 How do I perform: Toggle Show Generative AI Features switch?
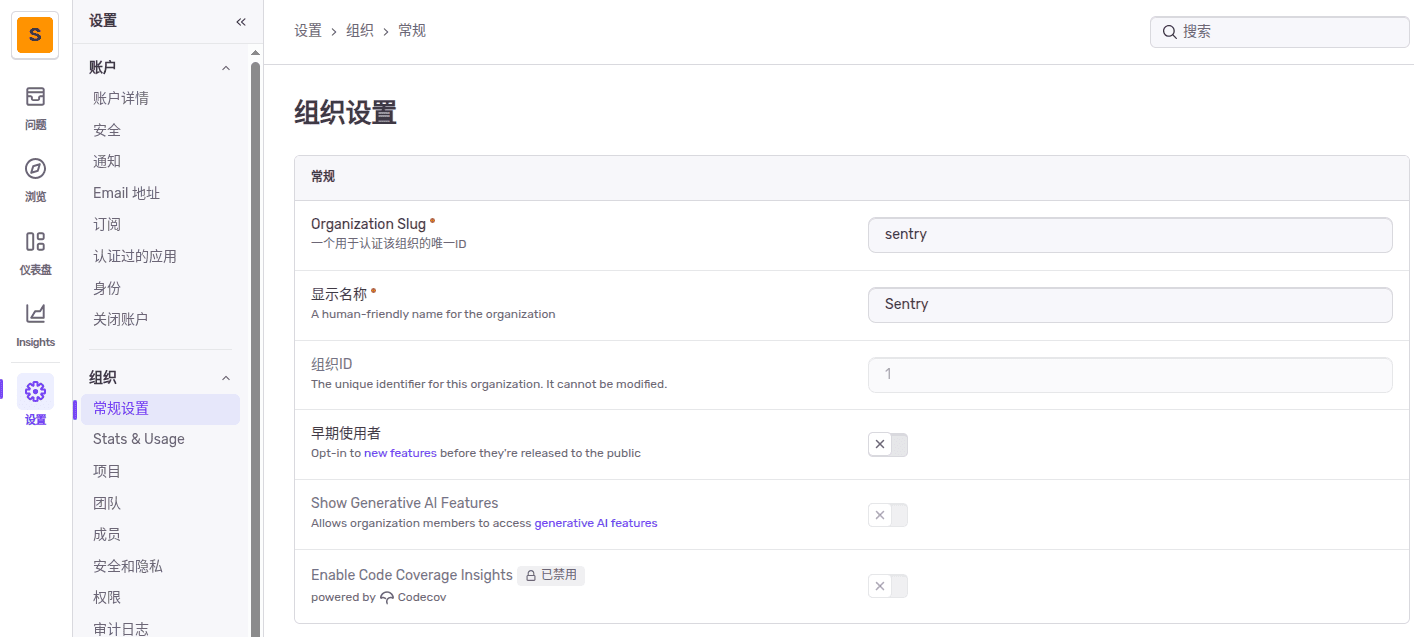[887, 515]
